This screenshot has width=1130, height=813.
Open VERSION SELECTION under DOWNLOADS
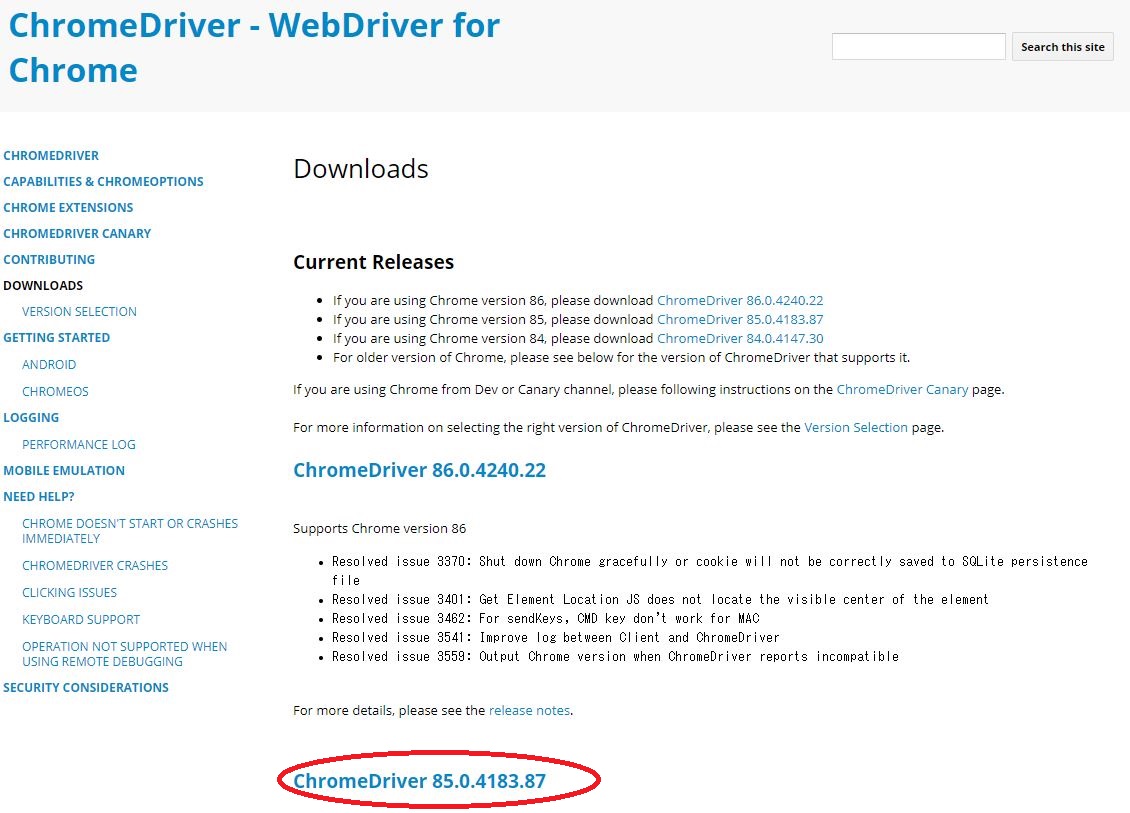(x=79, y=311)
